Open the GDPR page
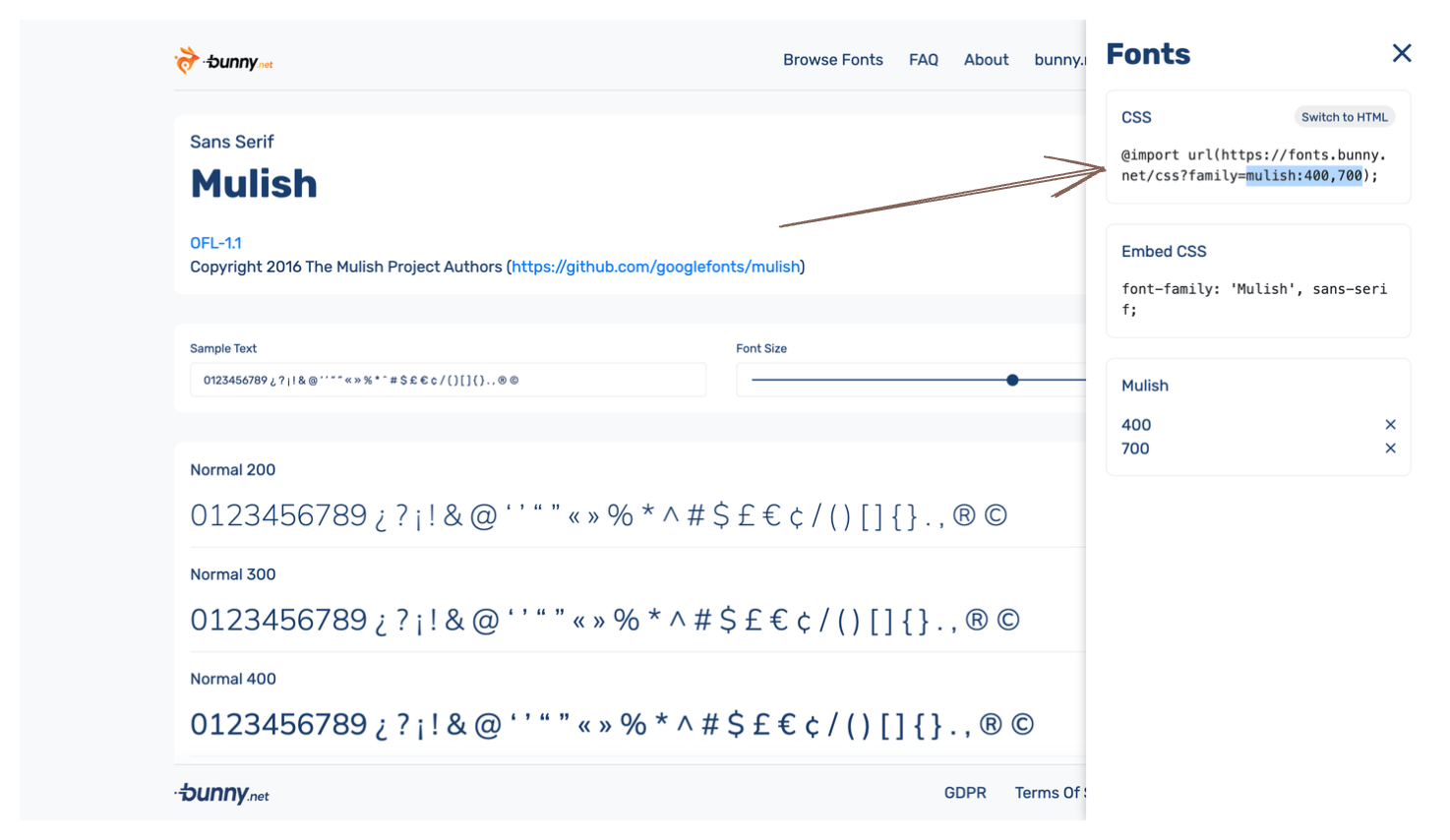The width and height of the screenshot is (1450, 840). click(965, 793)
